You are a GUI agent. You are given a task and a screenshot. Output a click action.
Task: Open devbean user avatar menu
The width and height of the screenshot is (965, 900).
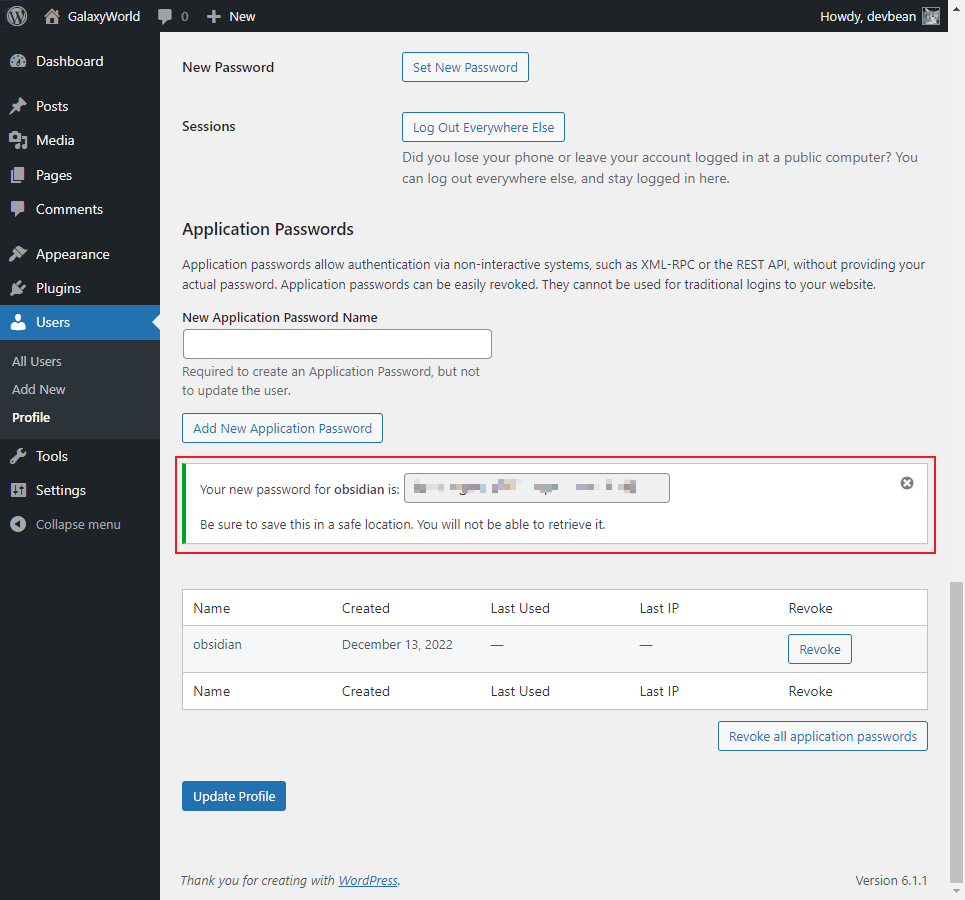click(x=931, y=16)
